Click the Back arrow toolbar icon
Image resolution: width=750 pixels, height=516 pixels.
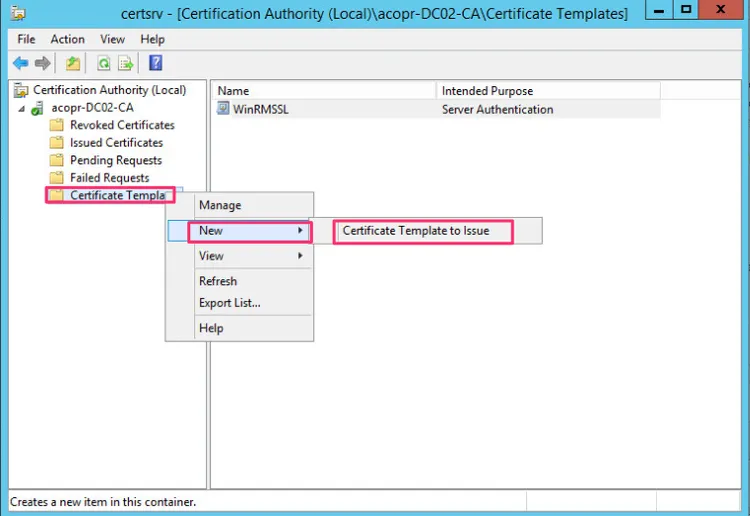[x=20, y=64]
